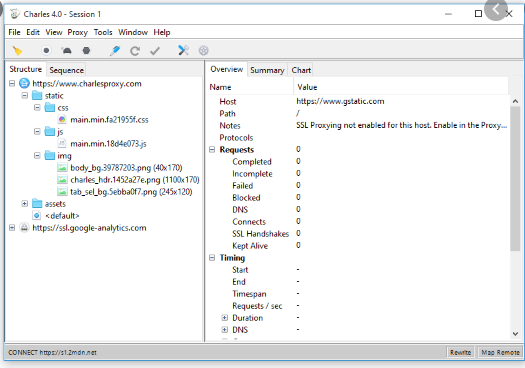Switch to the Summary tab
The width and height of the screenshot is (525, 368).
(267, 70)
